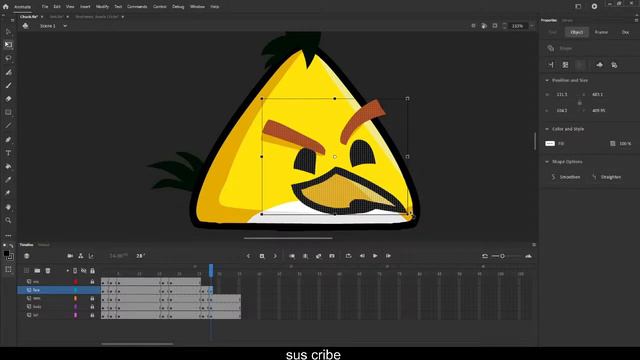The height and width of the screenshot is (360, 640).
Task: Click the settings gear icon in title bar
Action: coord(594,7)
